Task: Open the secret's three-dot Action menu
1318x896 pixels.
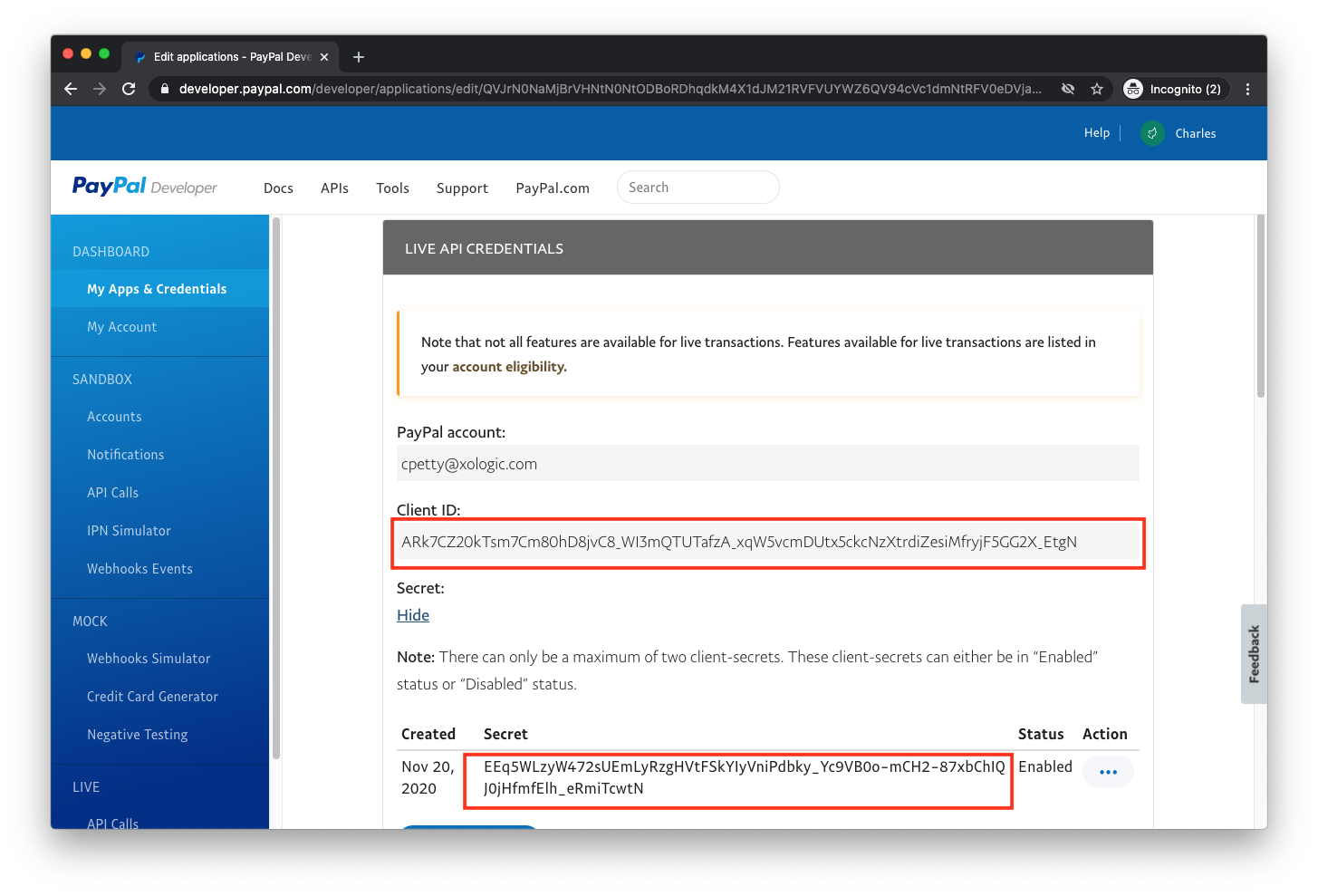Action: click(x=1108, y=772)
